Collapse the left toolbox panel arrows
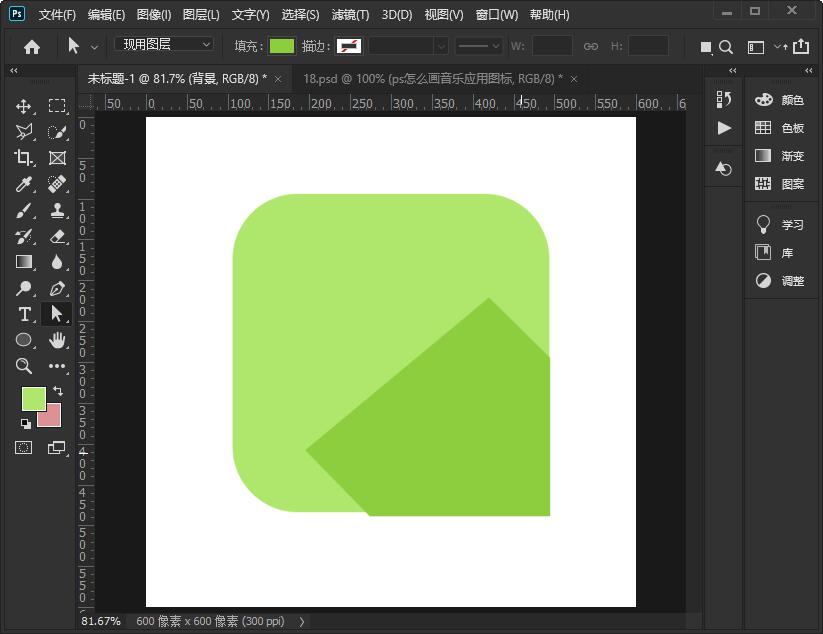The image size is (823, 634). 13,71
